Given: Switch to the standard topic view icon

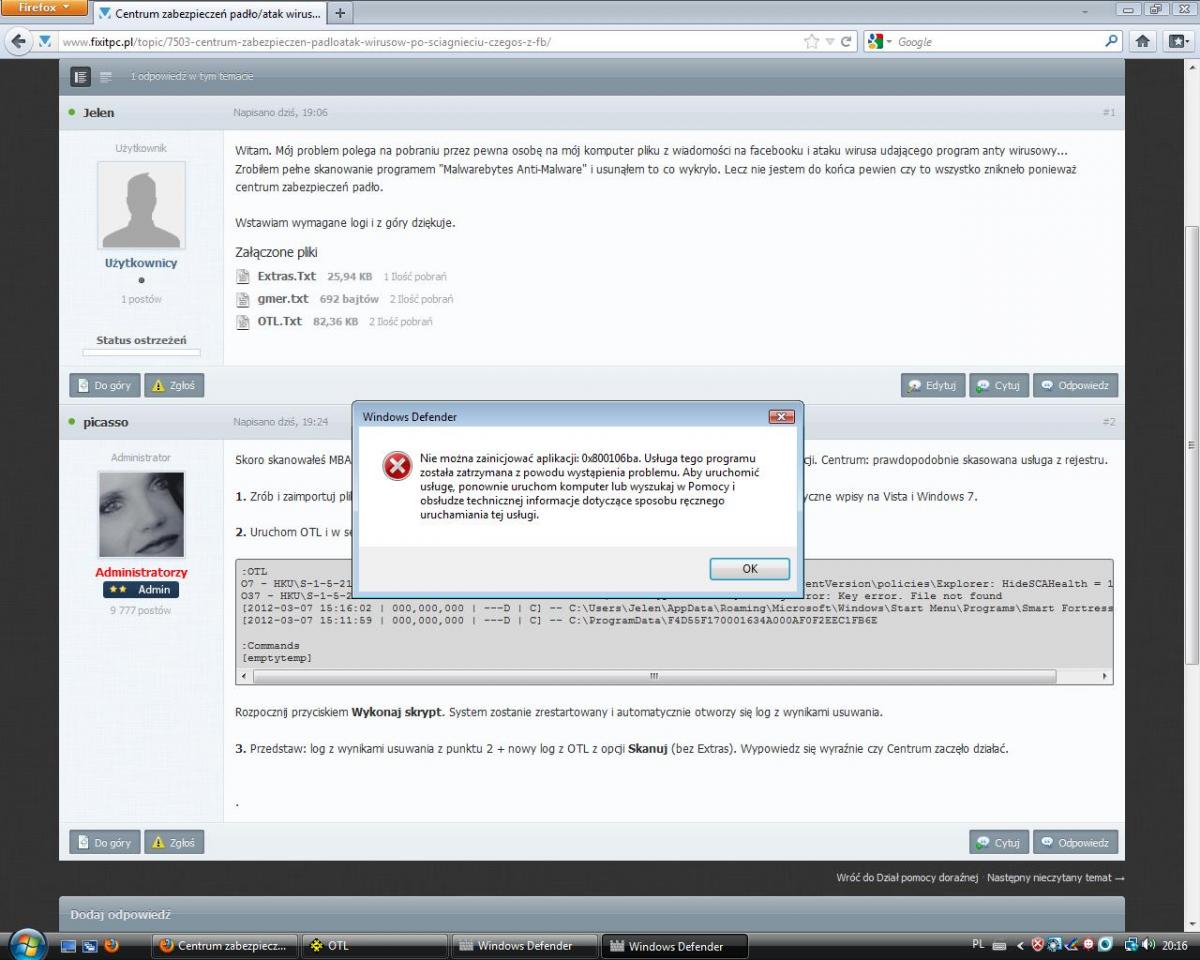Looking at the screenshot, I should [x=82, y=77].
